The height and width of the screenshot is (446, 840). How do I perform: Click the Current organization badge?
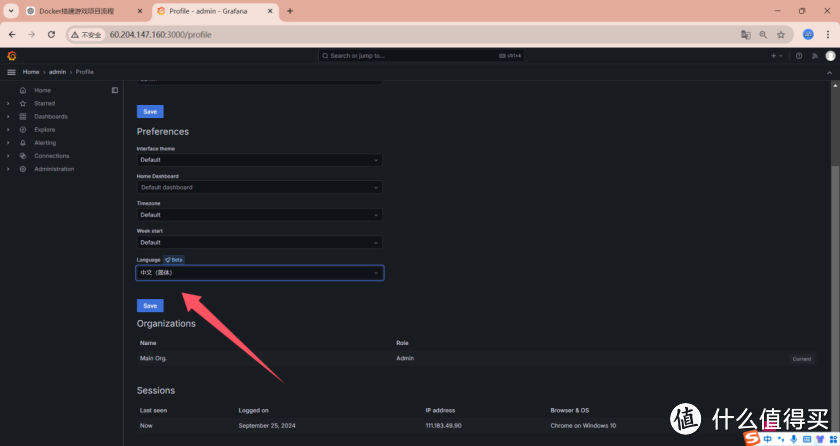tap(801, 359)
